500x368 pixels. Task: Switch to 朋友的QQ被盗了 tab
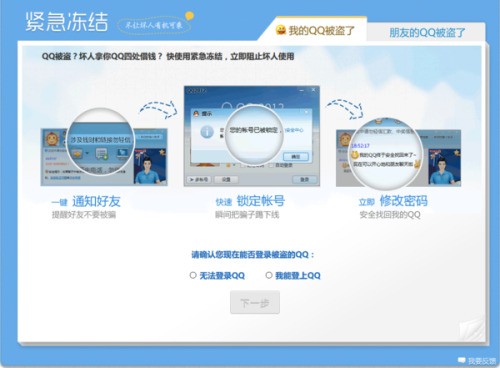(x=427, y=32)
